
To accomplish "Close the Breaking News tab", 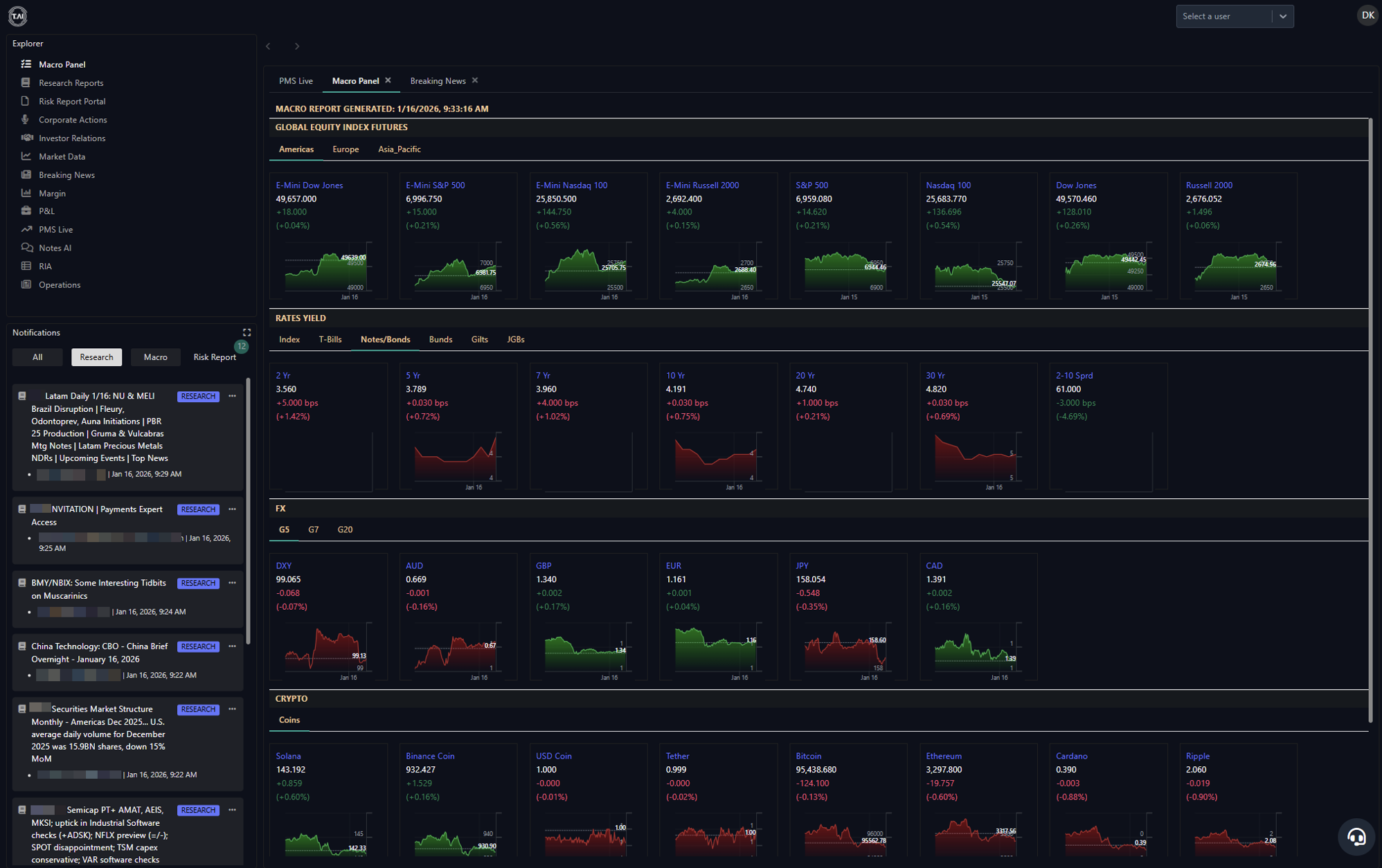I will [x=475, y=80].
